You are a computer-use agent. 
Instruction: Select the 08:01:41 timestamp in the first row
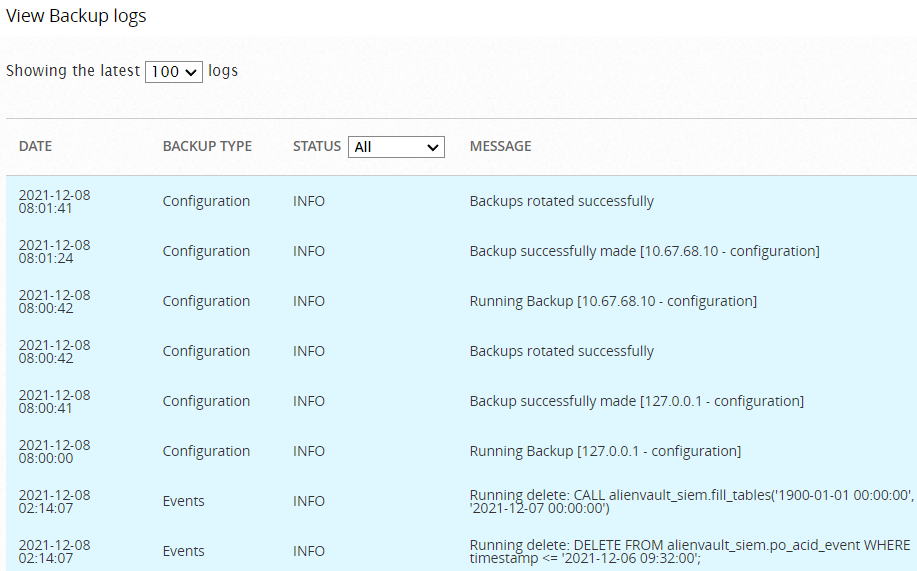click(45, 208)
